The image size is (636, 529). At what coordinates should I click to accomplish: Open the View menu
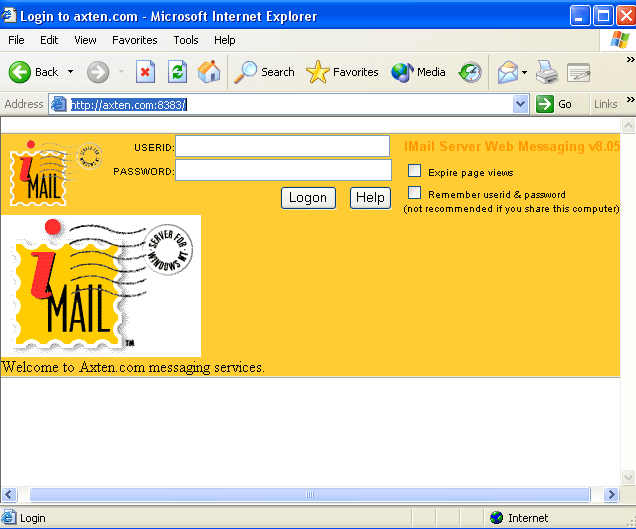85,40
